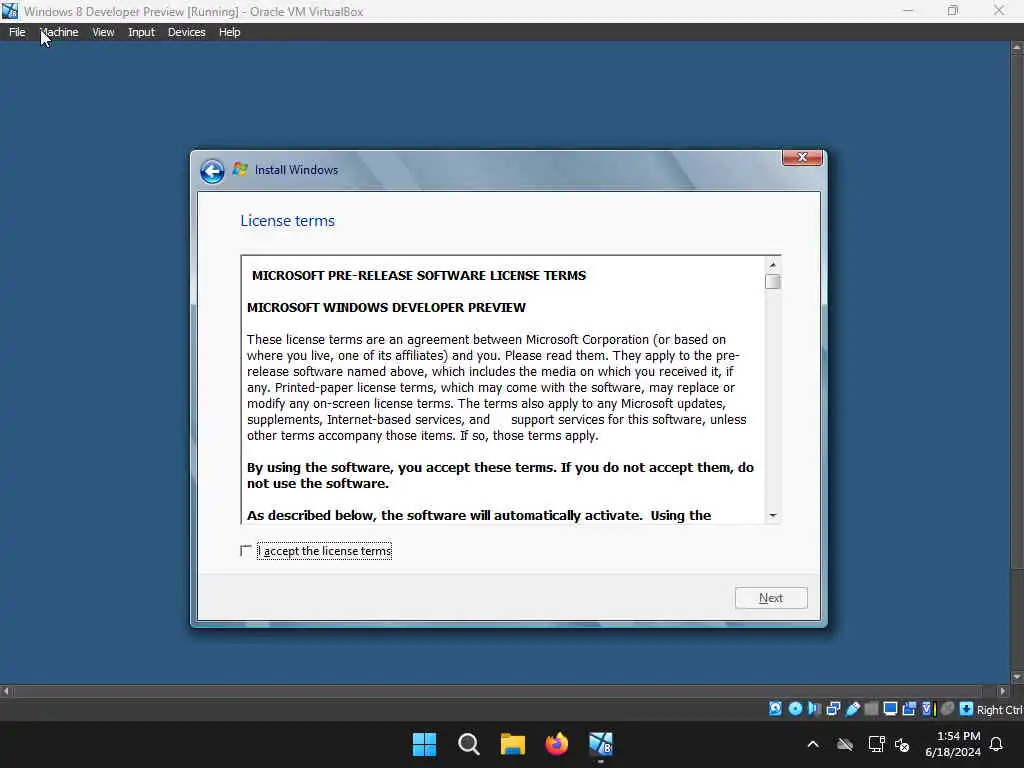Image resolution: width=1024 pixels, height=768 pixels.
Task: Click the network tray icon
Action: tap(876, 744)
